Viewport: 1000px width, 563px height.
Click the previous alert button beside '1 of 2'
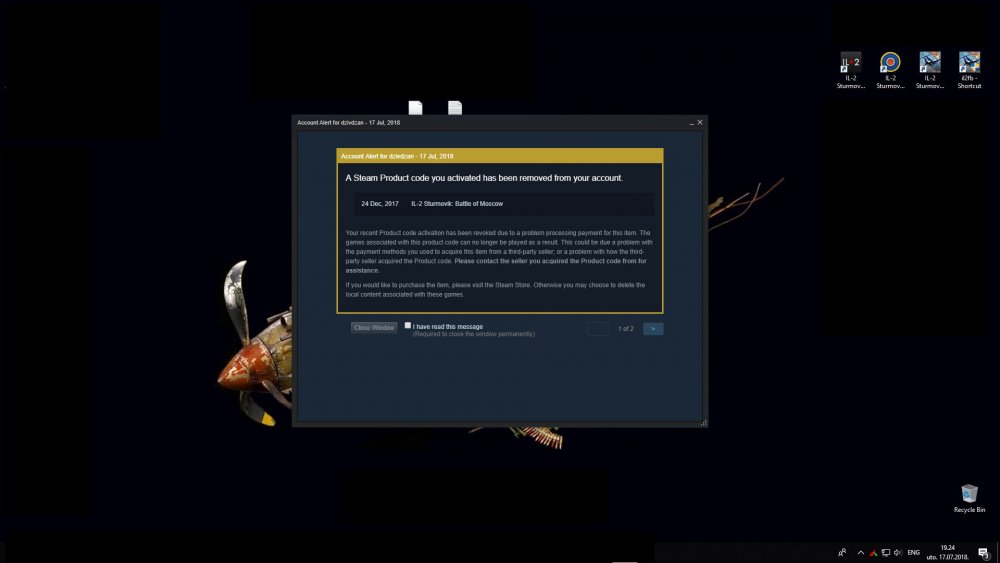pos(598,328)
